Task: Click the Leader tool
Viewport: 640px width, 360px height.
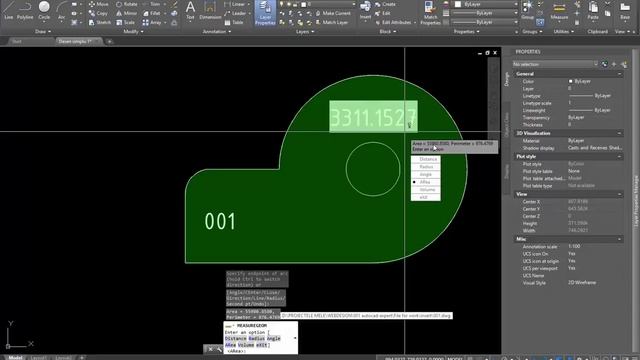Action: point(235,13)
